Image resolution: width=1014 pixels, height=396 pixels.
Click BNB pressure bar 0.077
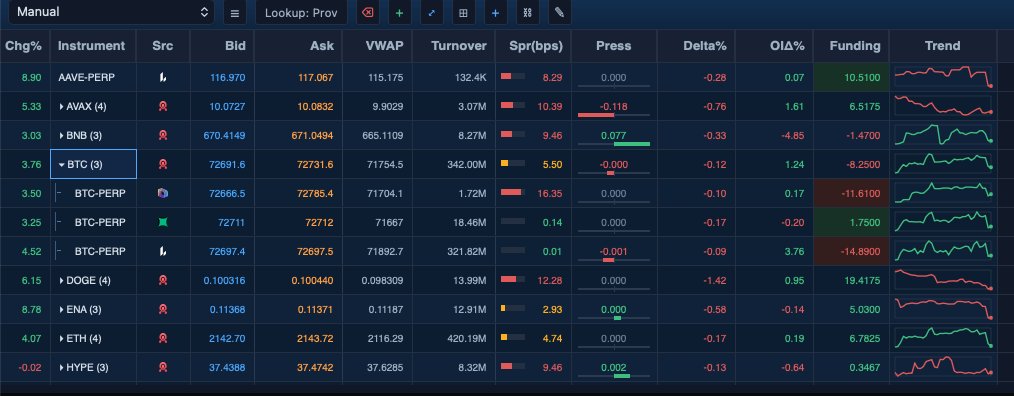click(x=613, y=144)
